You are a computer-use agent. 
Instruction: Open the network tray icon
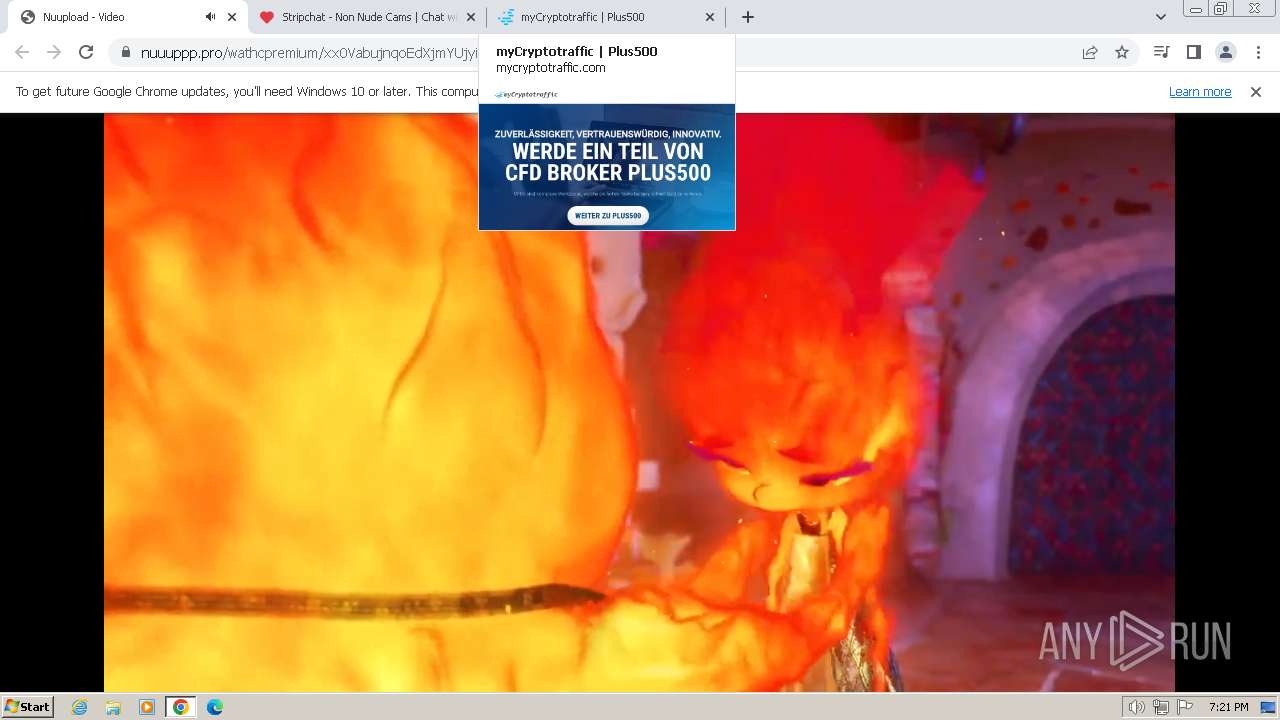click(1160, 707)
